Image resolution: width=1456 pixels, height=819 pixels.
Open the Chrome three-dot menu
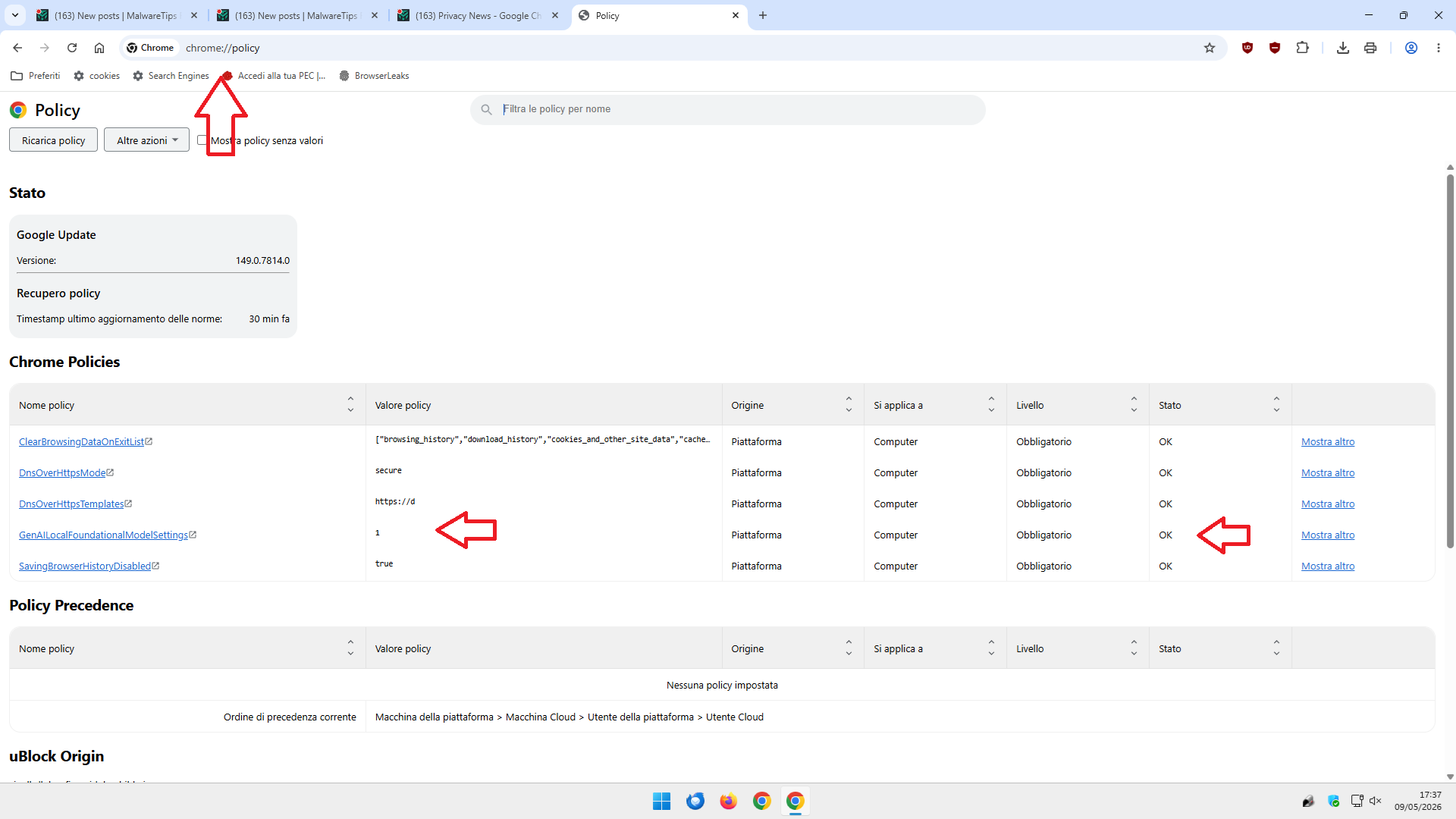(x=1439, y=48)
